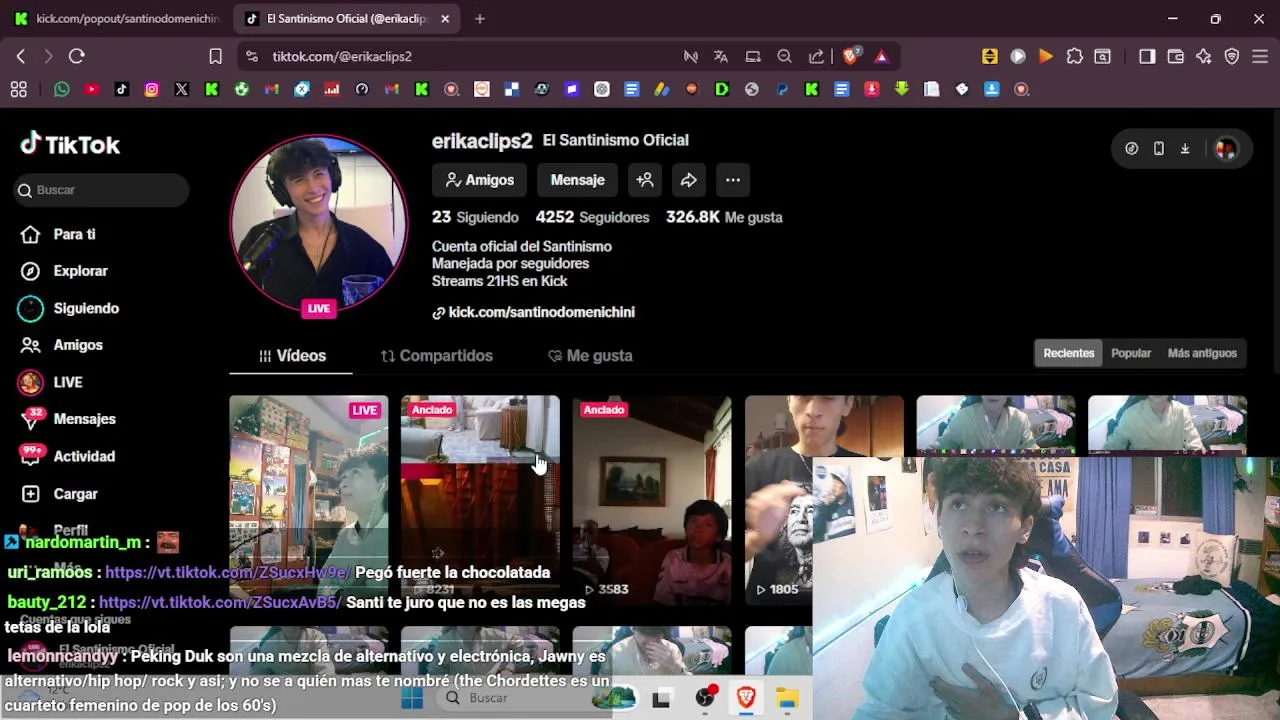Open the apps grid in bookmarks bar
The width and height of the screenshot is (1280, 720).
tap(18, 89)
